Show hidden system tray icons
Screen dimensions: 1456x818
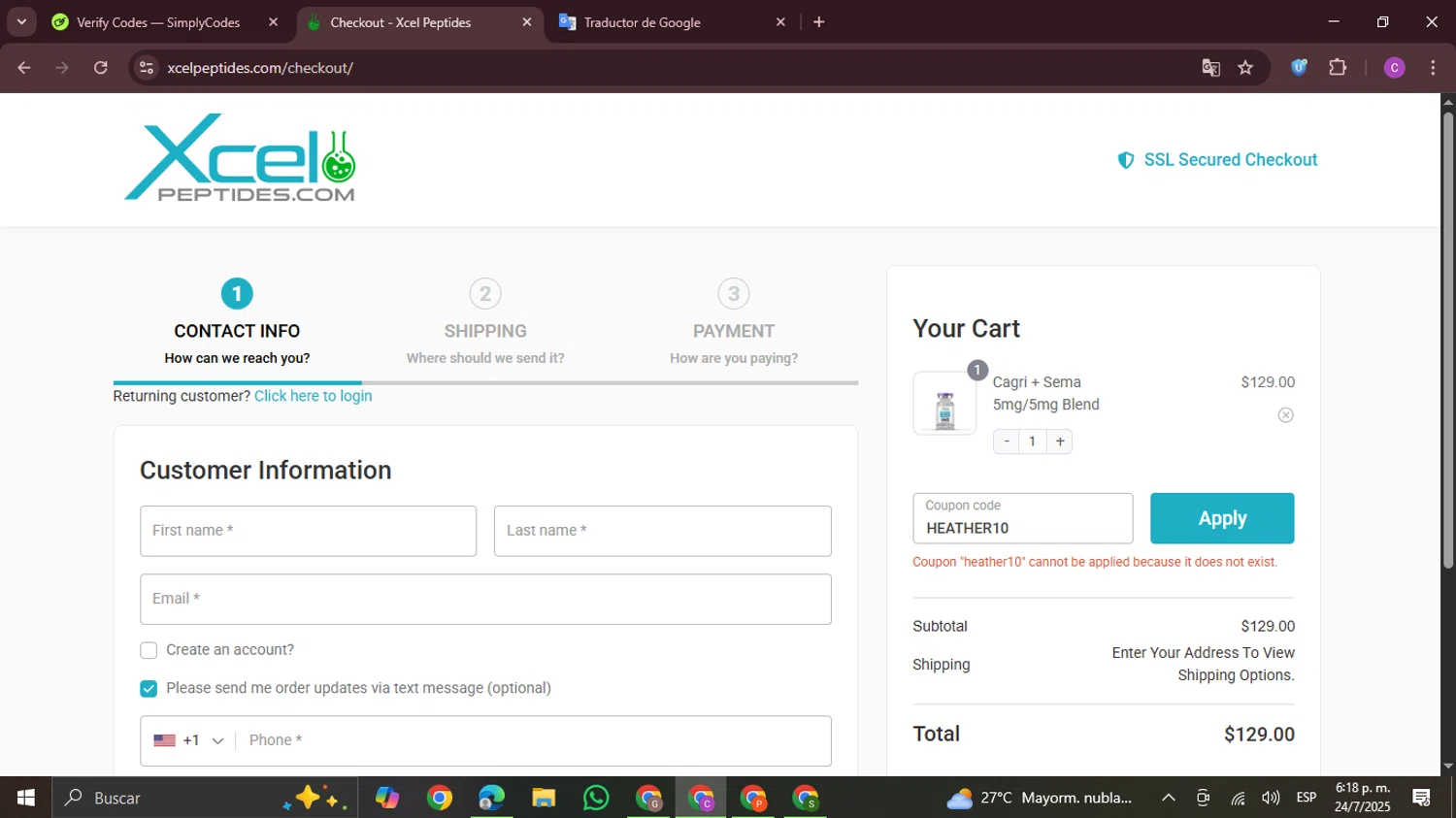[1169, 798]
